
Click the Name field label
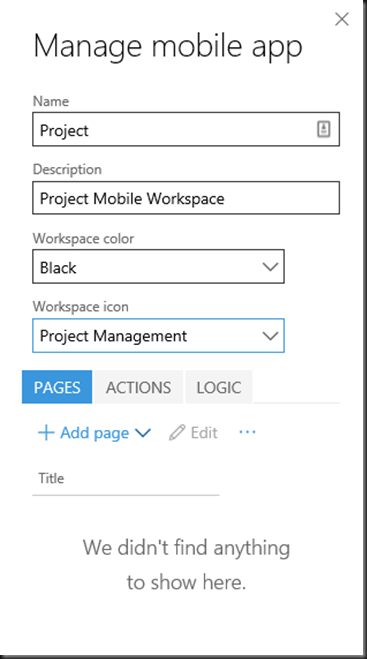click(51, 101)
